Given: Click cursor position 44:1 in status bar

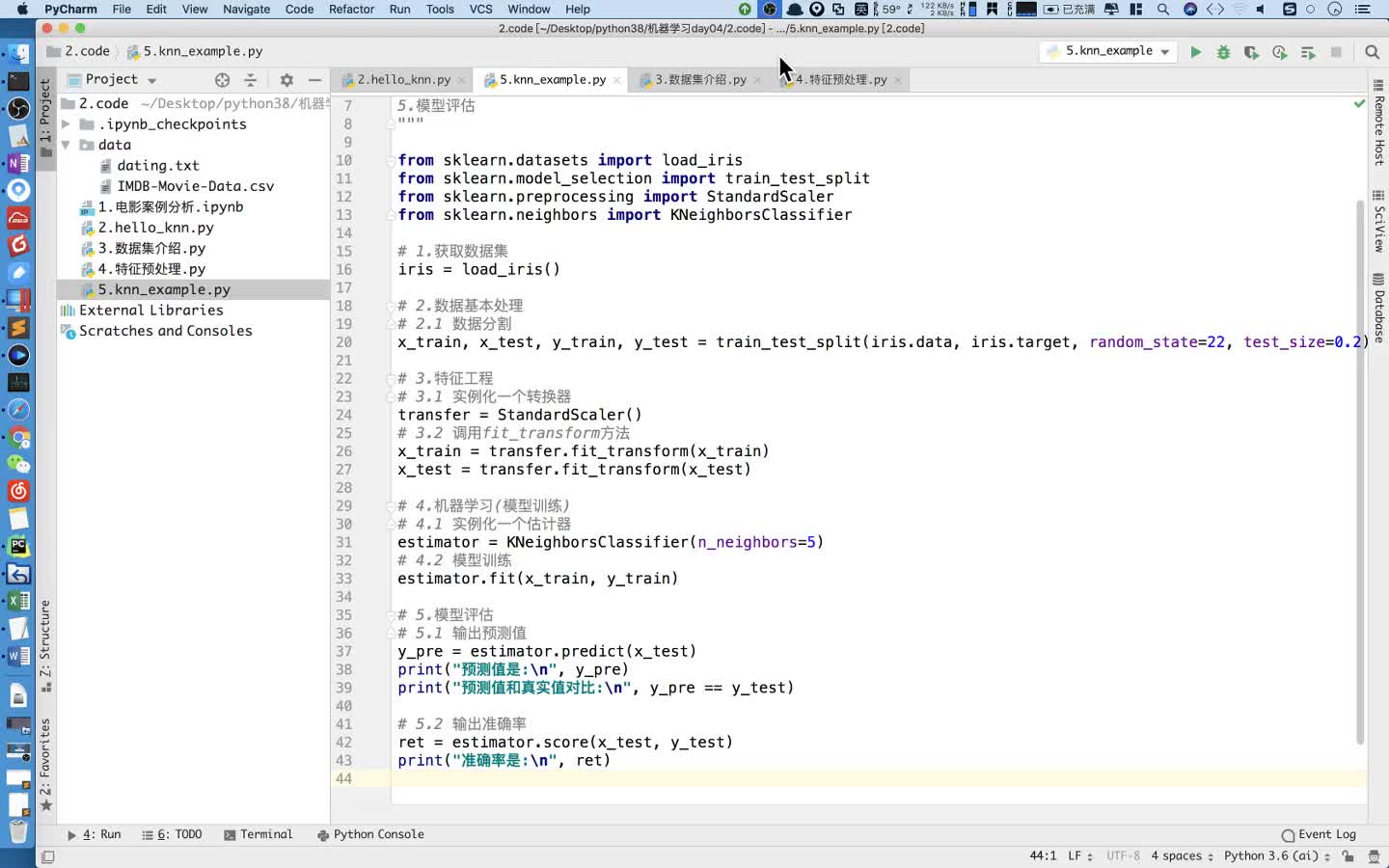Looking at the screenshot, I should 1043,856.
